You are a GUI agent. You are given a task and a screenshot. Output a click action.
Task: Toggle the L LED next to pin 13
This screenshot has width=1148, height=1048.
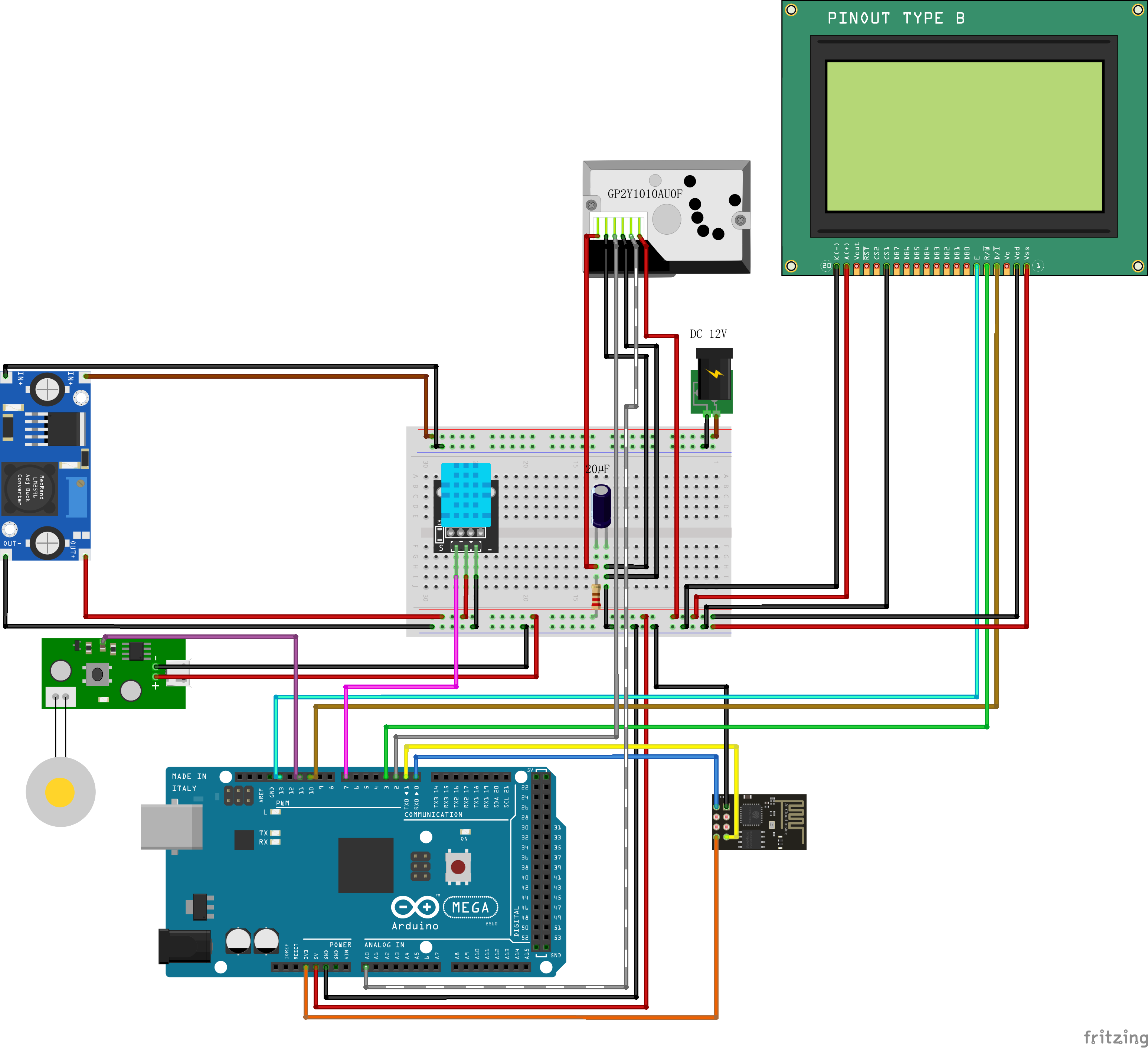(x=275, y=812)
